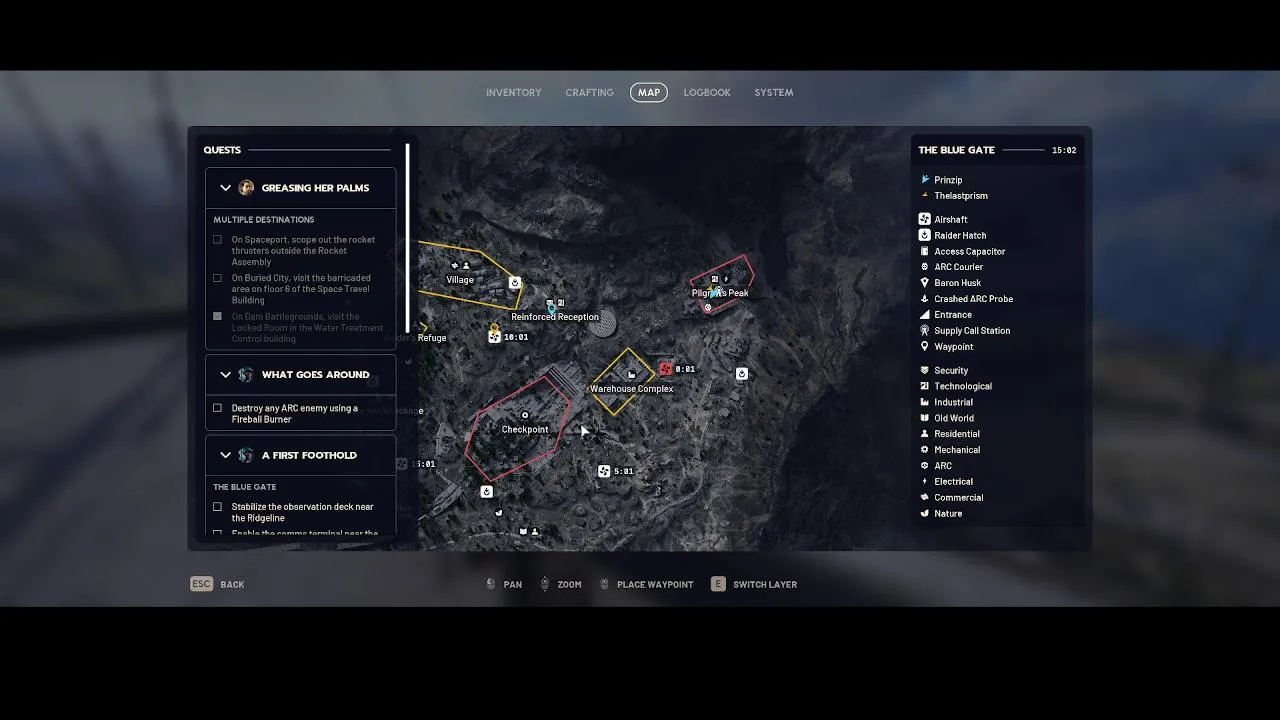
Task: Click the quest panel scrollbar
Action: tap(407, 238)
